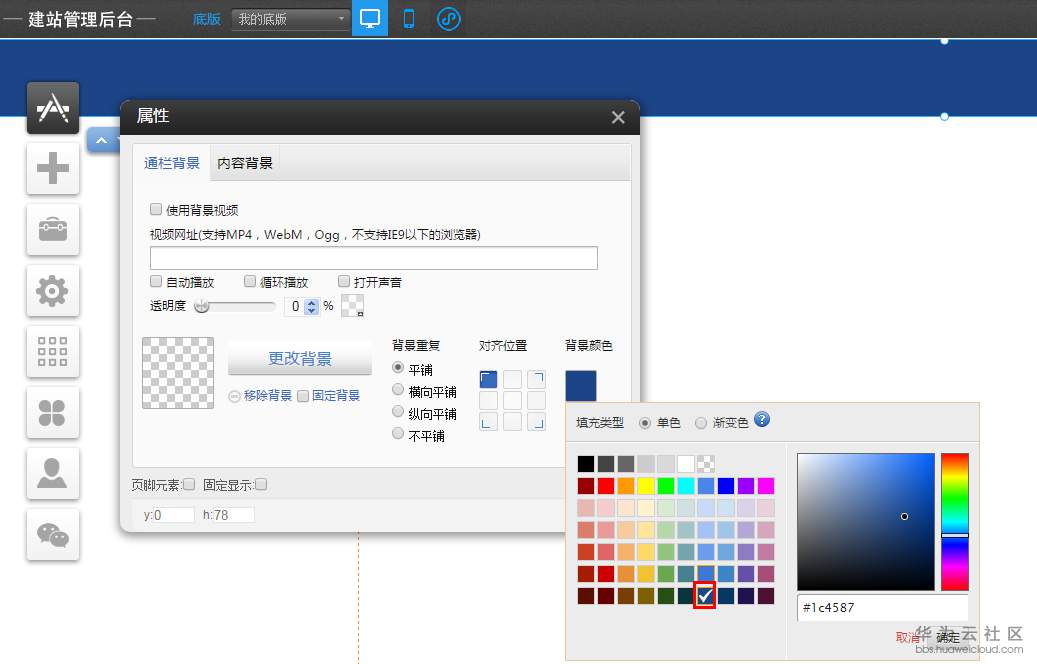Select the plus icon to add a module
This screenshot has height=664, width=1037.
[51, 168]
